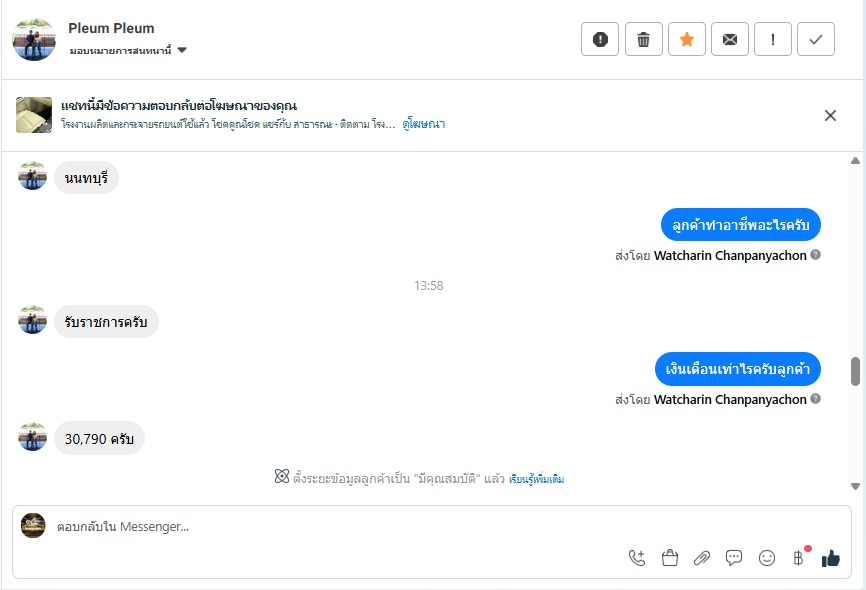Mark the conversation as spam
866x590 pixels.
click(x=600, y=39)
